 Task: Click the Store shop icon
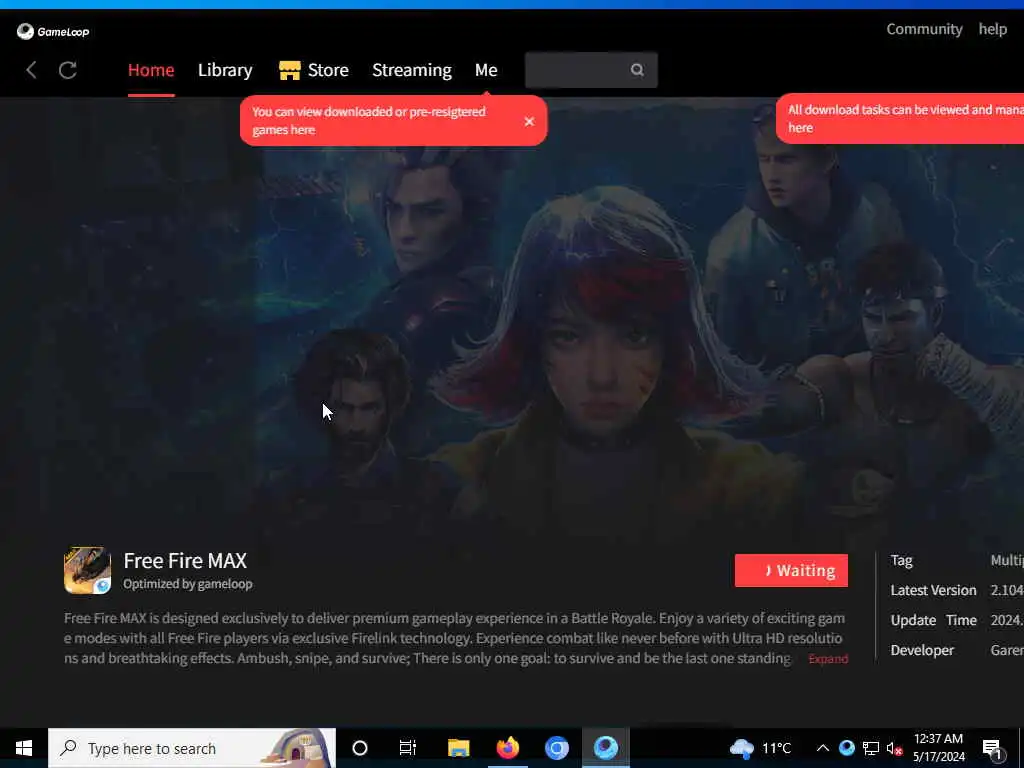(289, 70)
